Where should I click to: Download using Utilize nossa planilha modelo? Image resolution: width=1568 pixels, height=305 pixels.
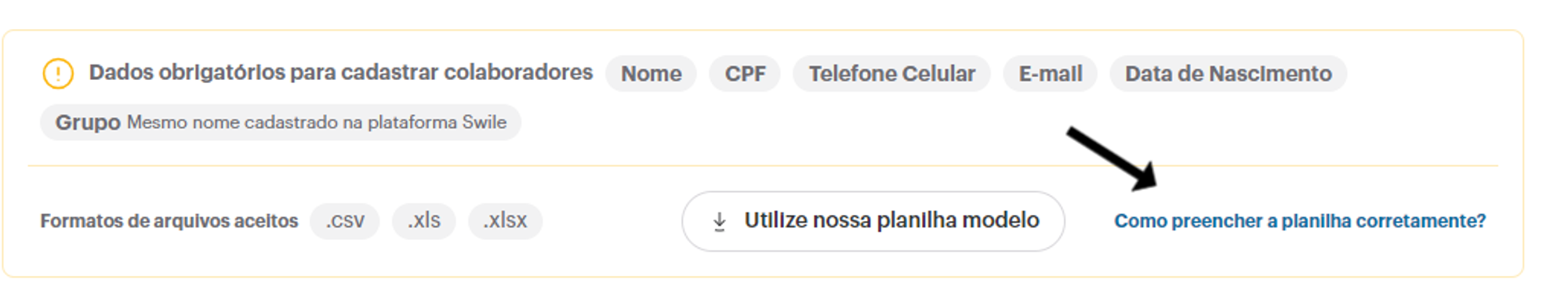[x=873, y=221]
